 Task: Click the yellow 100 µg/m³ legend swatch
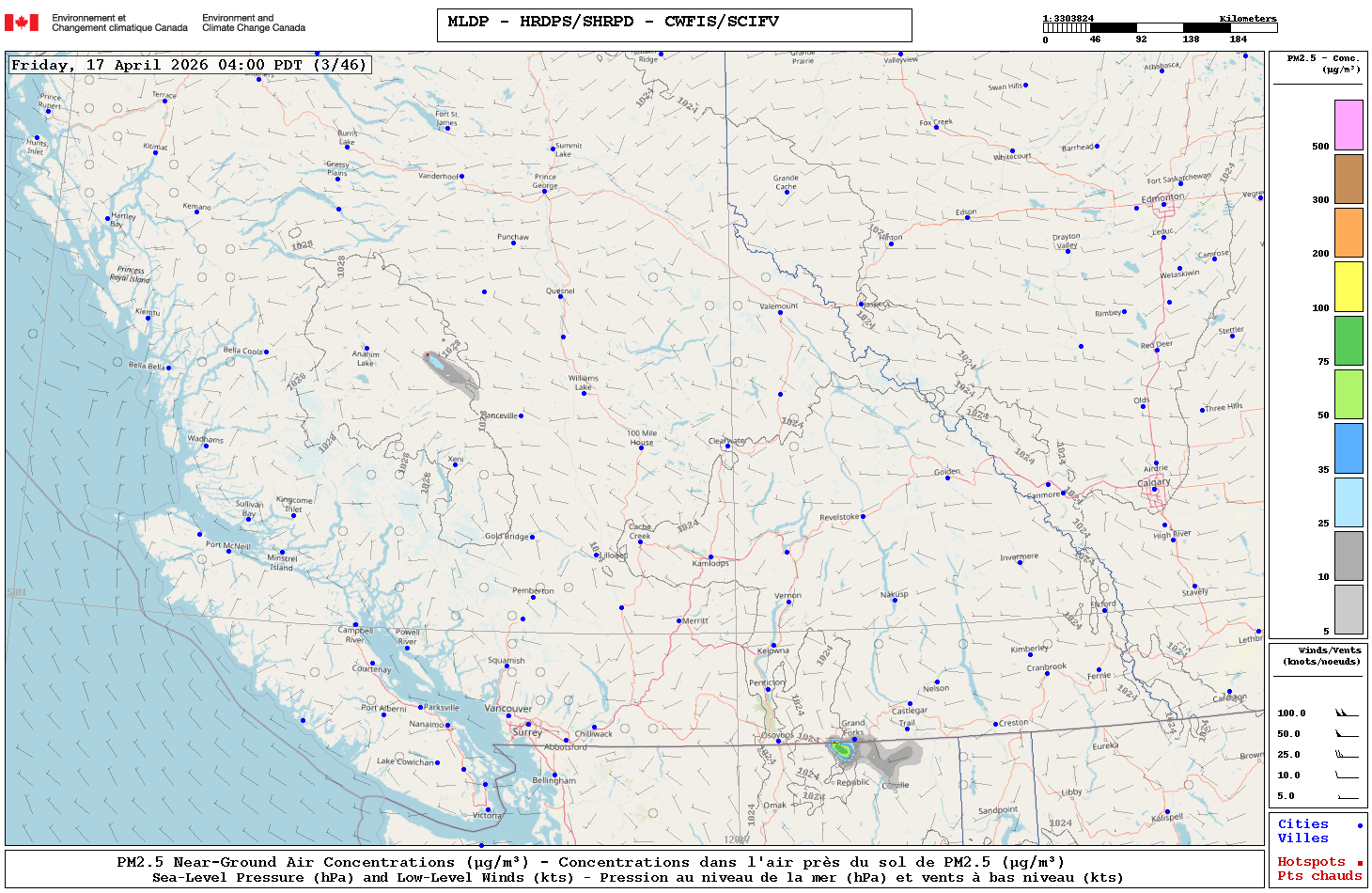coord(1349,287)
